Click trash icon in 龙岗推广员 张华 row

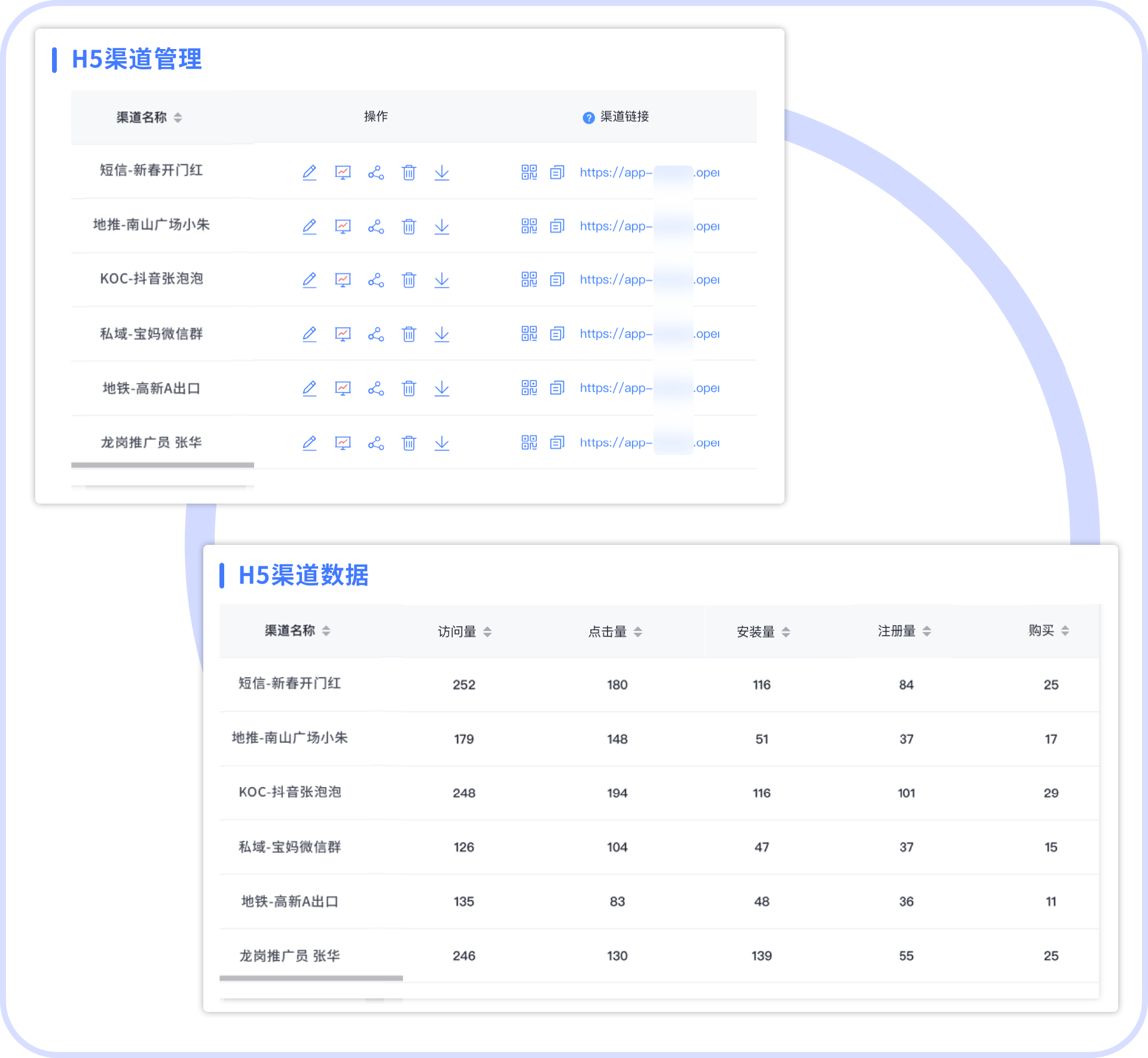click(409, 443)
